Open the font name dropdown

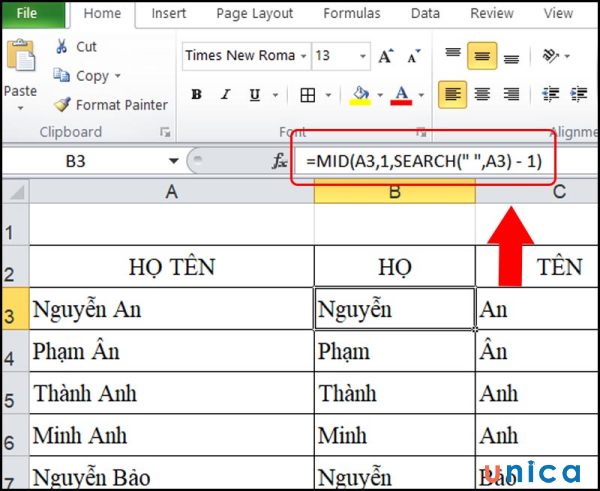coord(303,56)
